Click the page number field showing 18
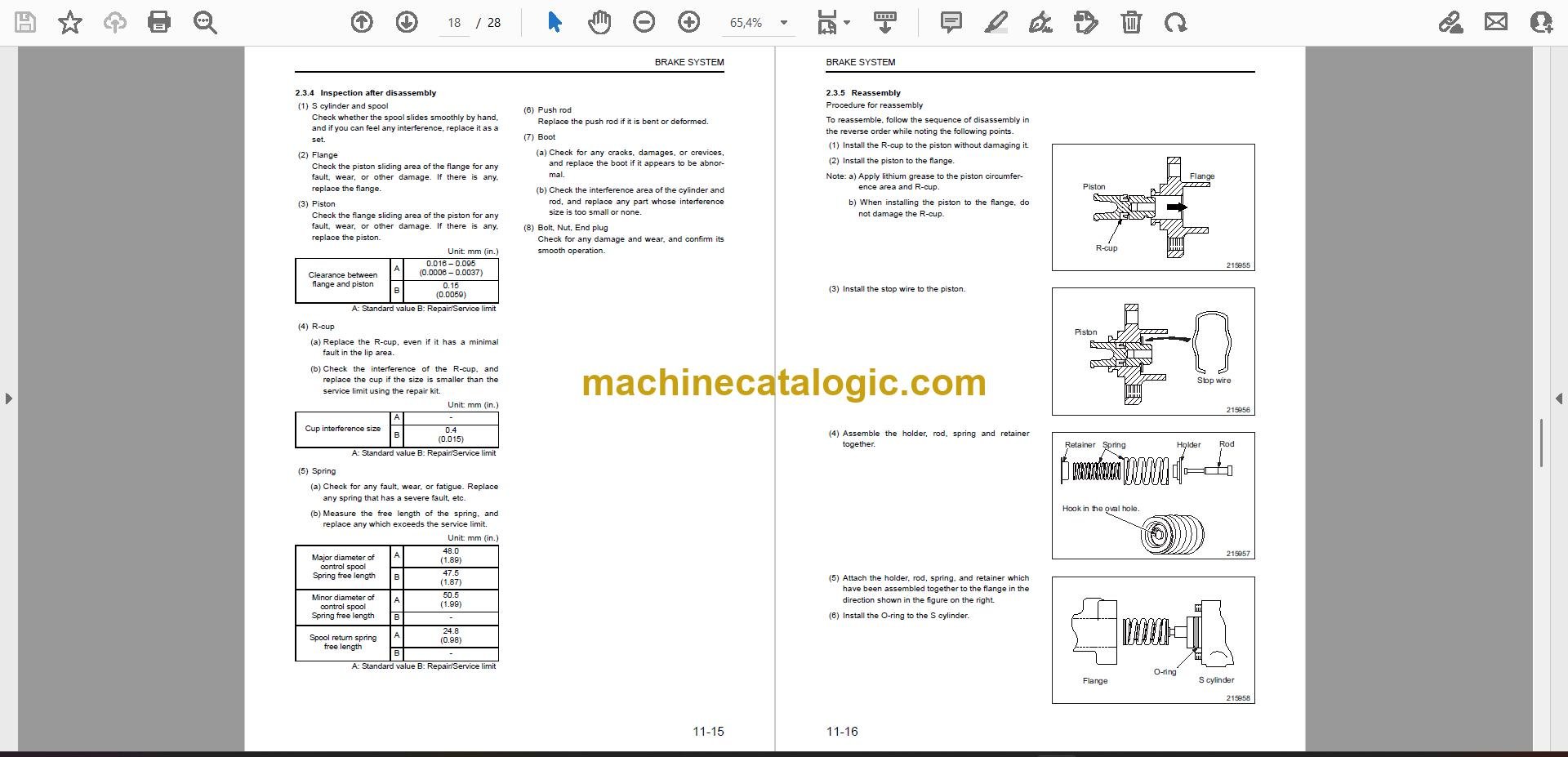Viewport: 1568px width, 757px height. click(454, 23)
